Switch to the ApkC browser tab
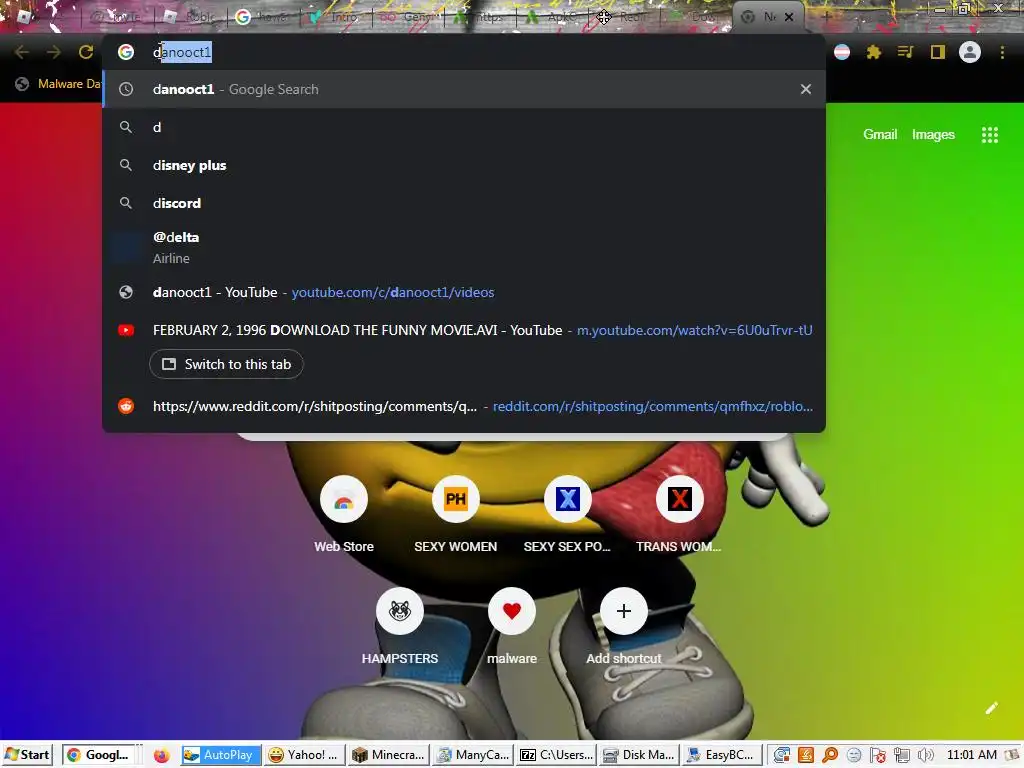The image size is (1024, 768). [552, 17]
